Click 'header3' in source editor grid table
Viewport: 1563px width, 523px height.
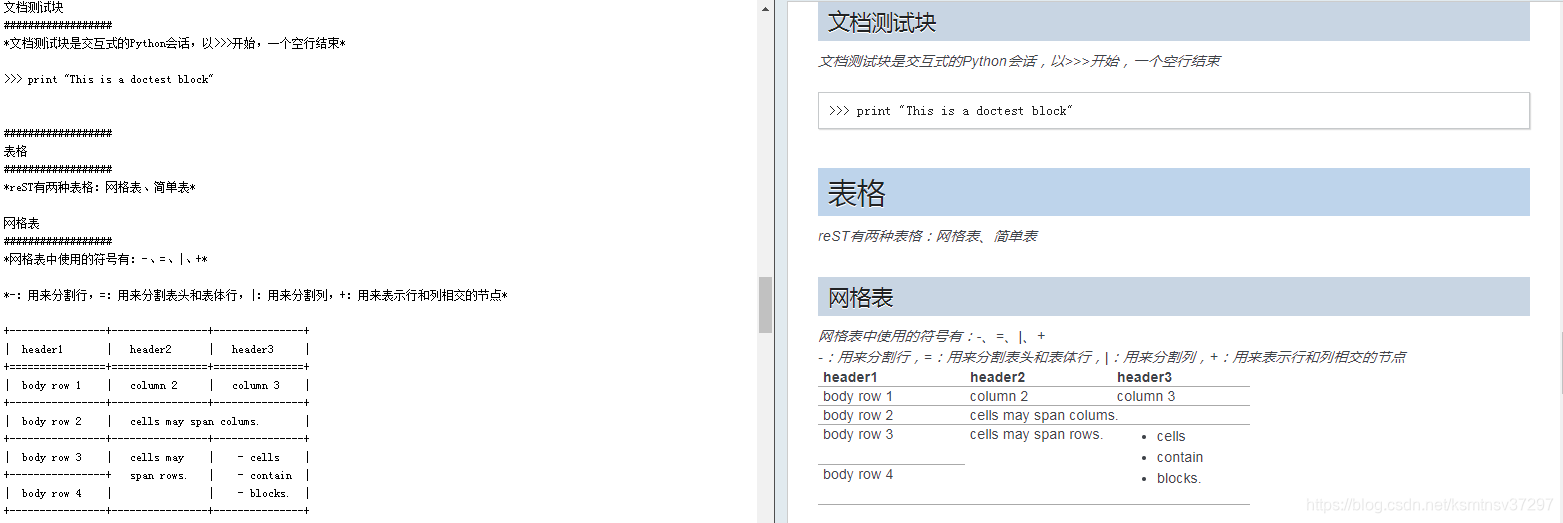tap(252, 349)
